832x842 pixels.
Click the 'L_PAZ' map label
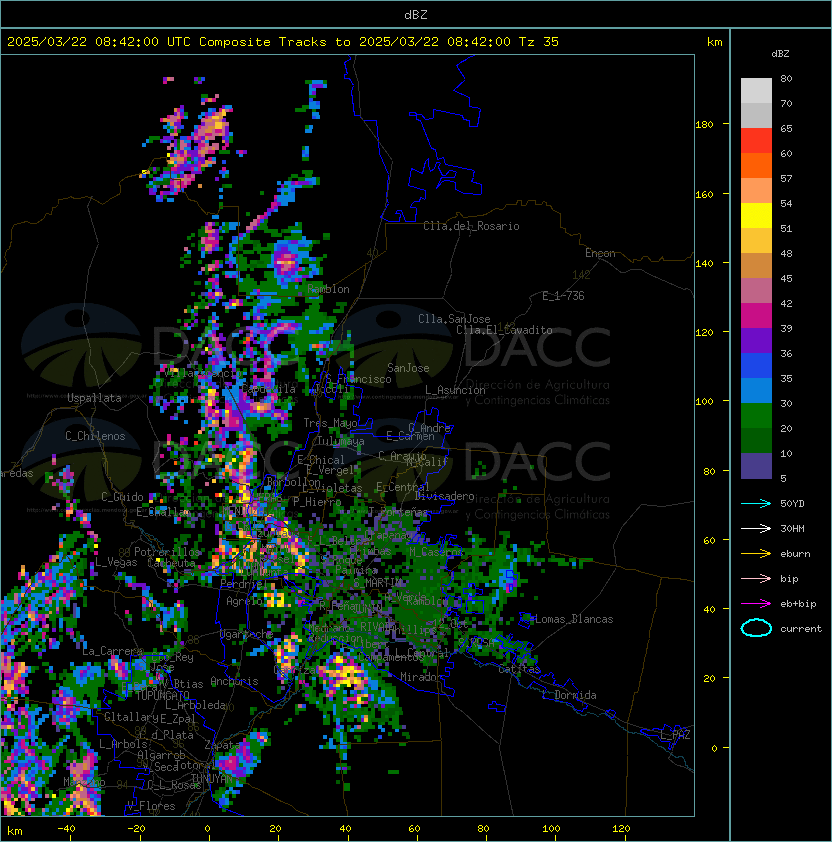coord(675,735)
